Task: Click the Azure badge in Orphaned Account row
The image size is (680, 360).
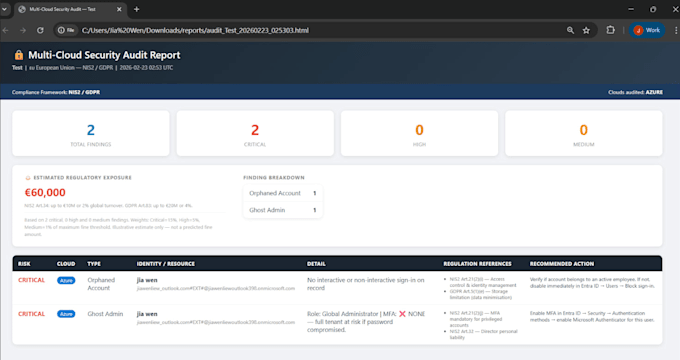Action: coord(66,281)
